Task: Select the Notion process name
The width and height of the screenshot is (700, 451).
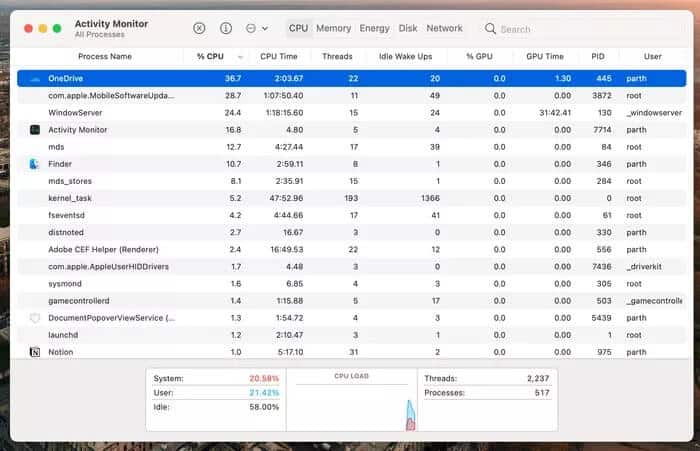Action: pos(61,352)
